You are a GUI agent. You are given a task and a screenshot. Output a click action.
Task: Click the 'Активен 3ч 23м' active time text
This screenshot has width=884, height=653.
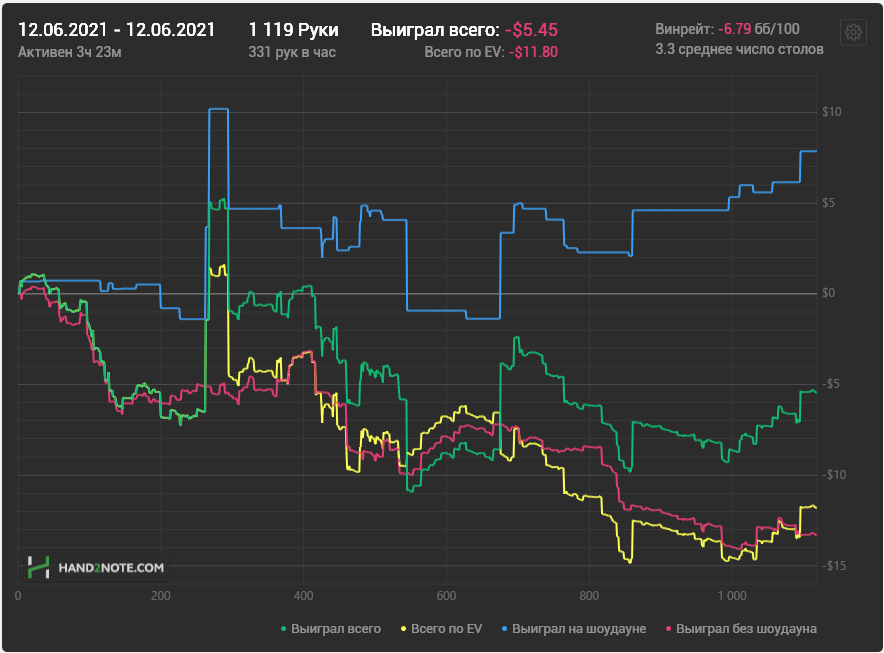click(x=70, y=52)
